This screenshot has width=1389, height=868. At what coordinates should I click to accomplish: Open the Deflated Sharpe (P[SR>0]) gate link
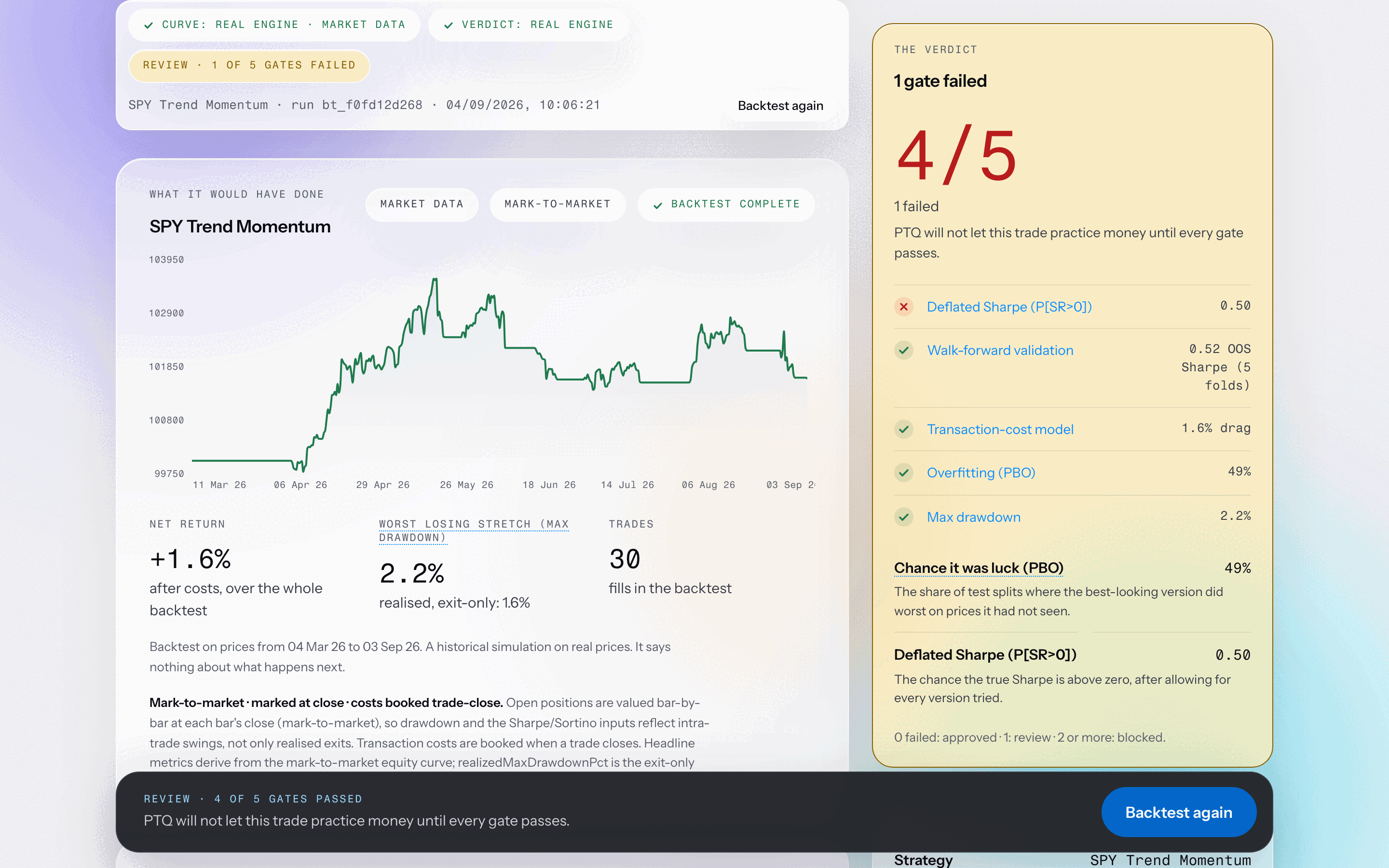[1009, 307]
